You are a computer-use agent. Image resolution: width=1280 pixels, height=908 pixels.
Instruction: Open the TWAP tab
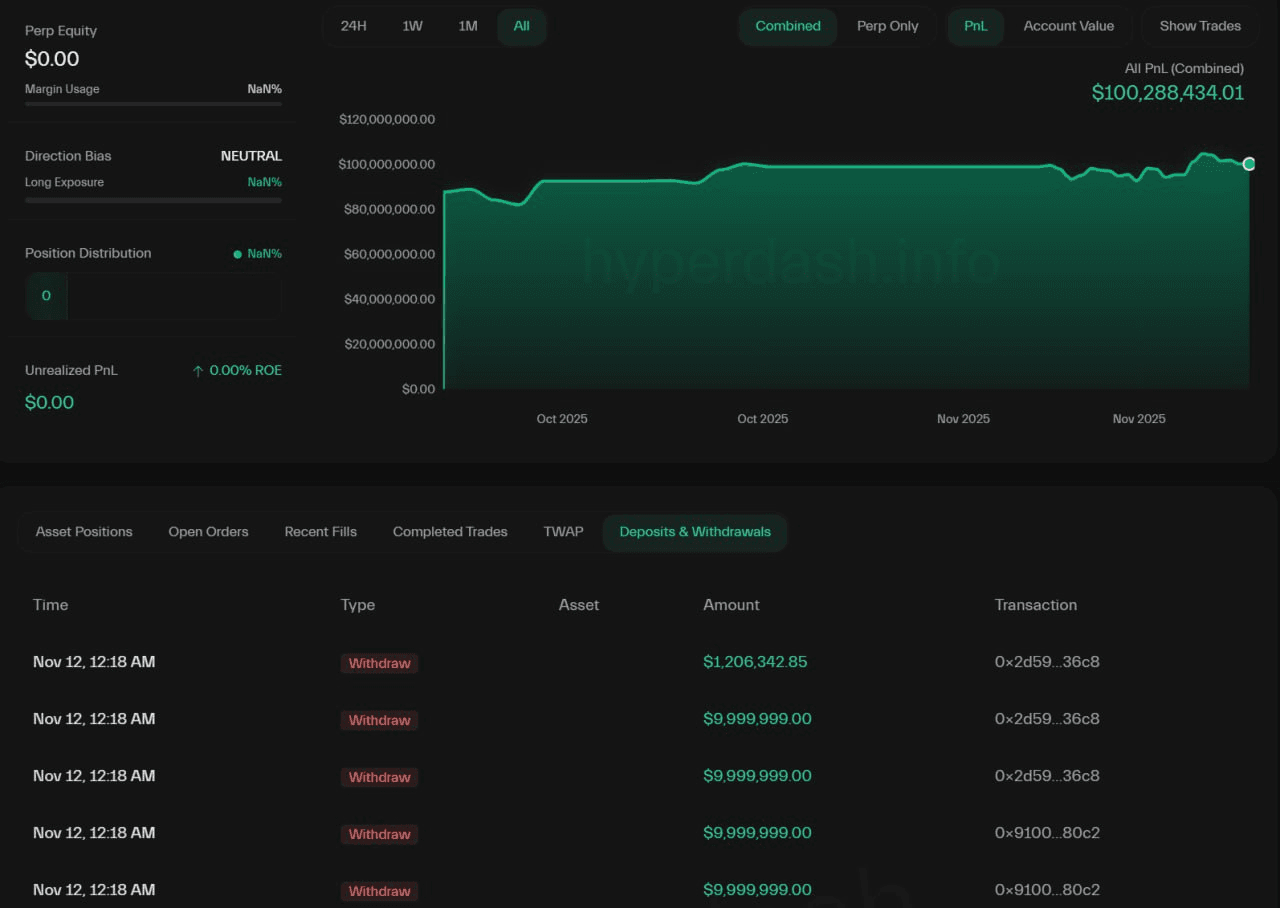pyautogui.click(x=563, y=532)
